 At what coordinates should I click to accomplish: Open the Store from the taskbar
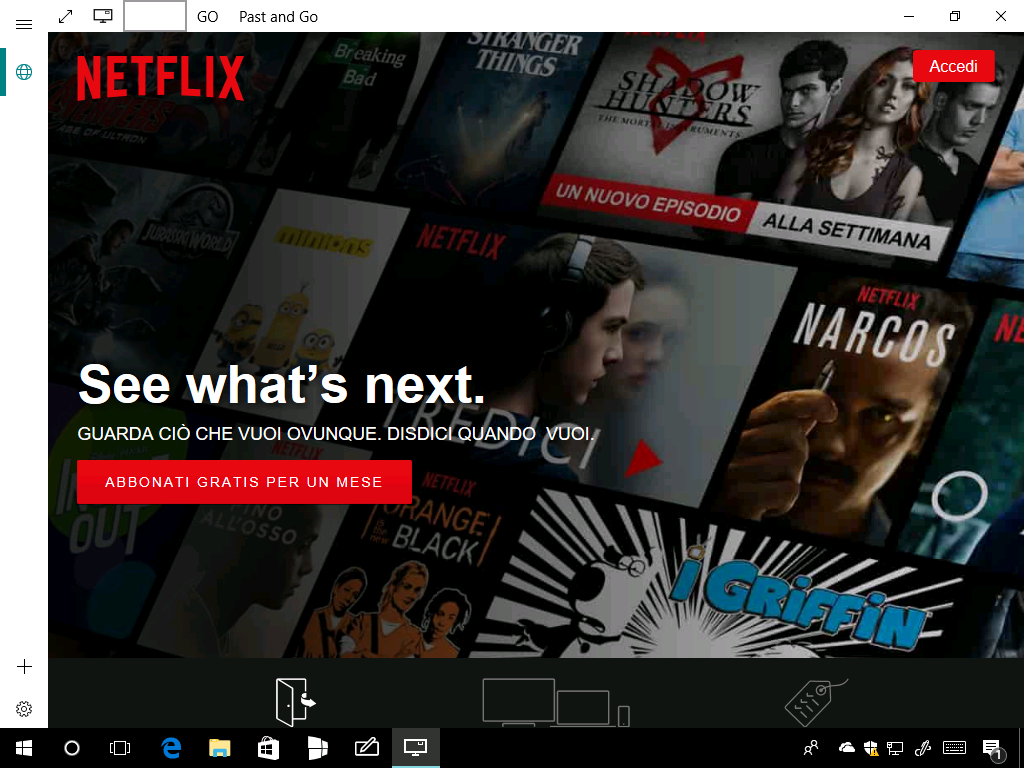click(x=268, y=748)
